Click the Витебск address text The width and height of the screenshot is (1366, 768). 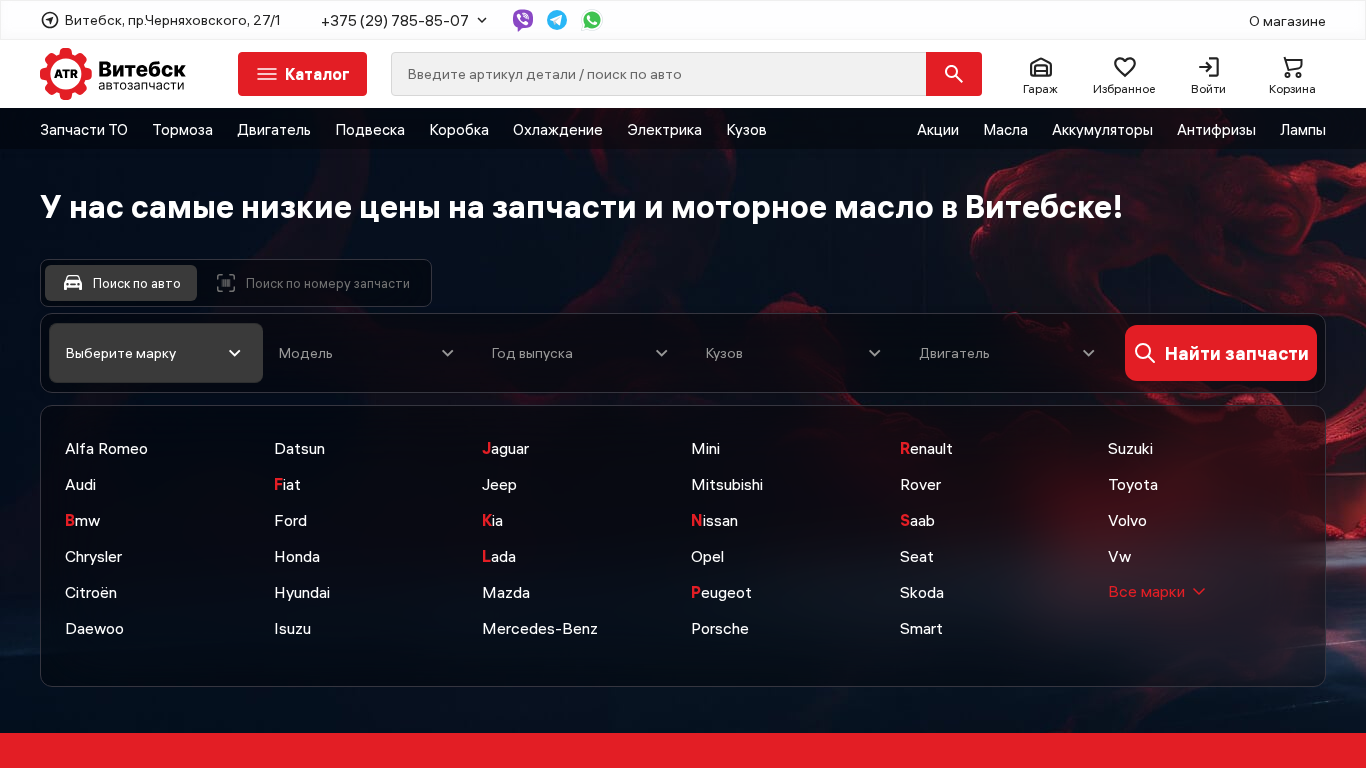pyautogui.click(x=172, y=20)
